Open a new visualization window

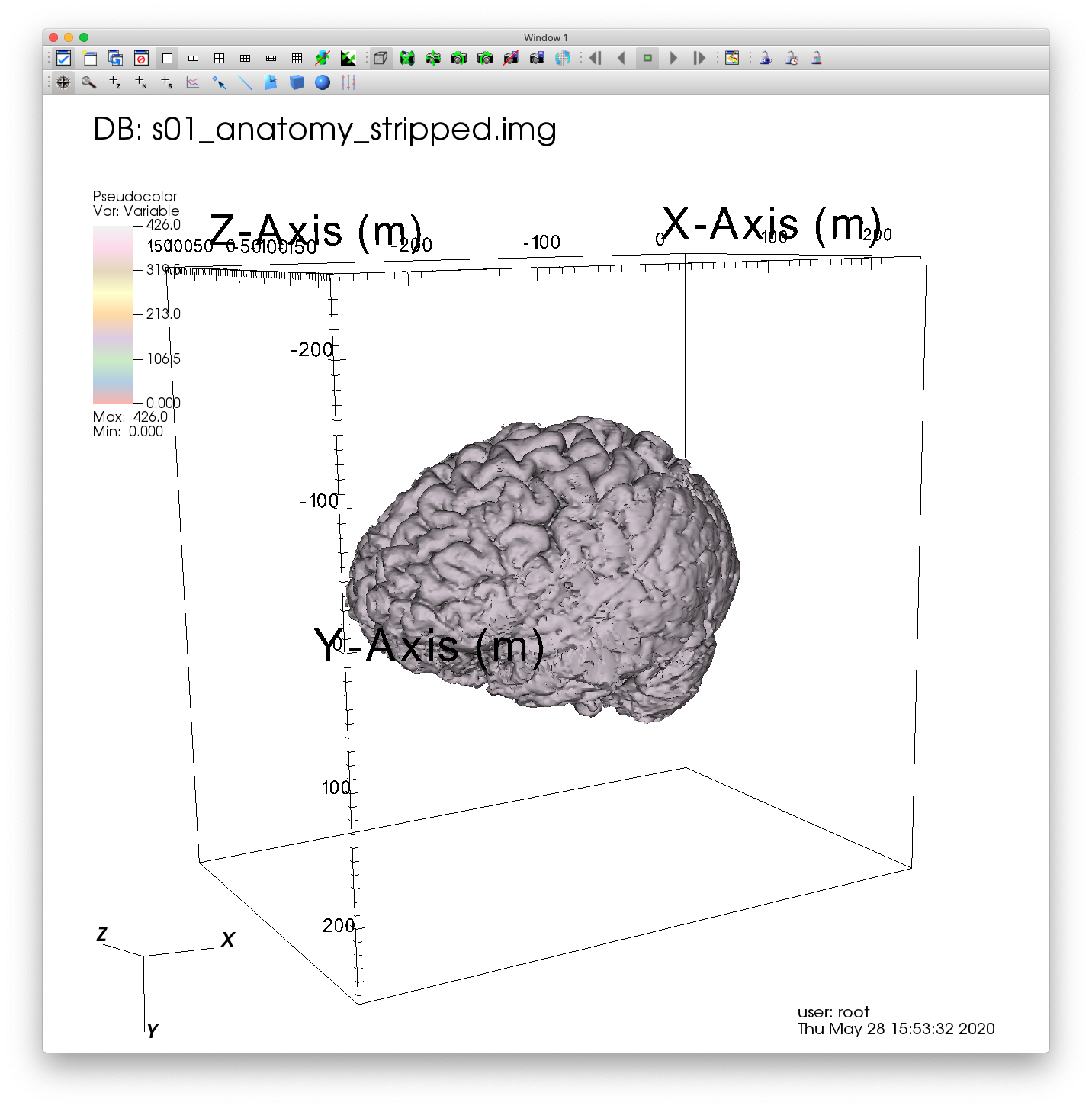click(x=90, y=58)
